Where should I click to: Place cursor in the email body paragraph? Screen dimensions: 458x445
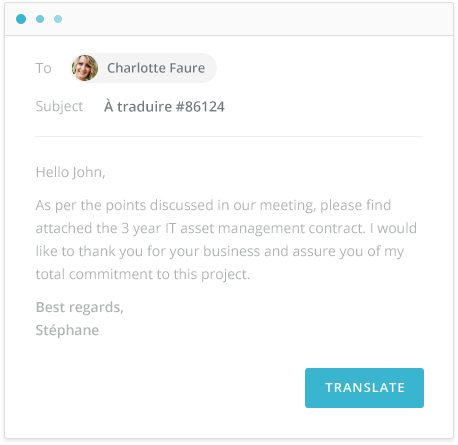pyautogui.click(x=226, y=240)
